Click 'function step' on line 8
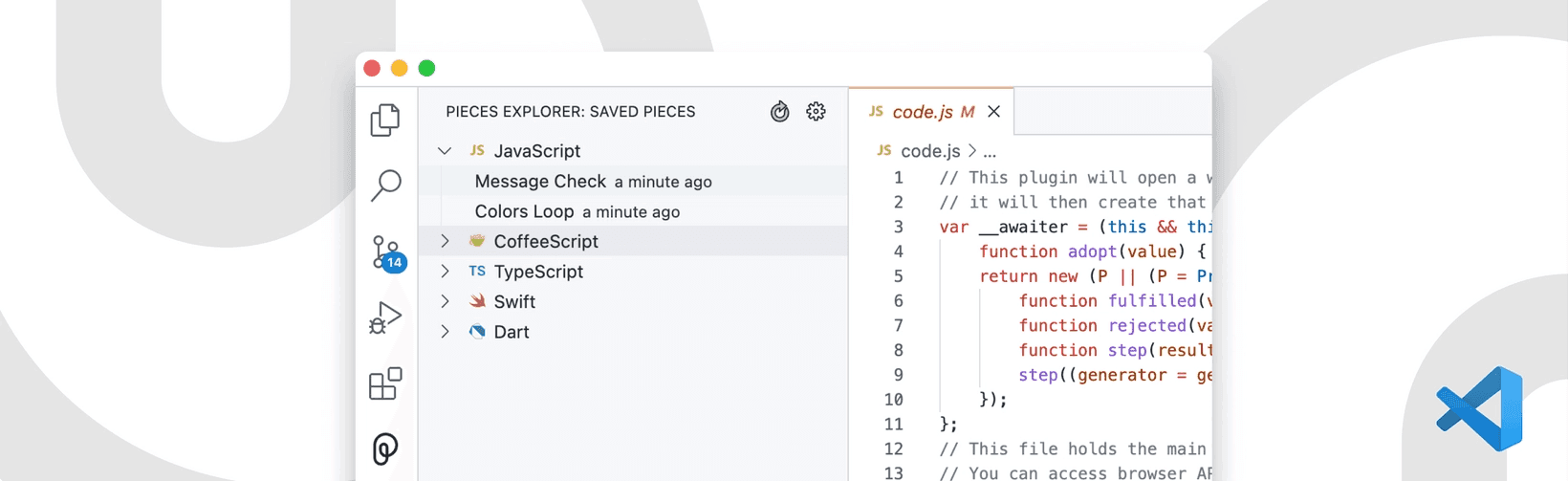 (x=1082, y=351)
